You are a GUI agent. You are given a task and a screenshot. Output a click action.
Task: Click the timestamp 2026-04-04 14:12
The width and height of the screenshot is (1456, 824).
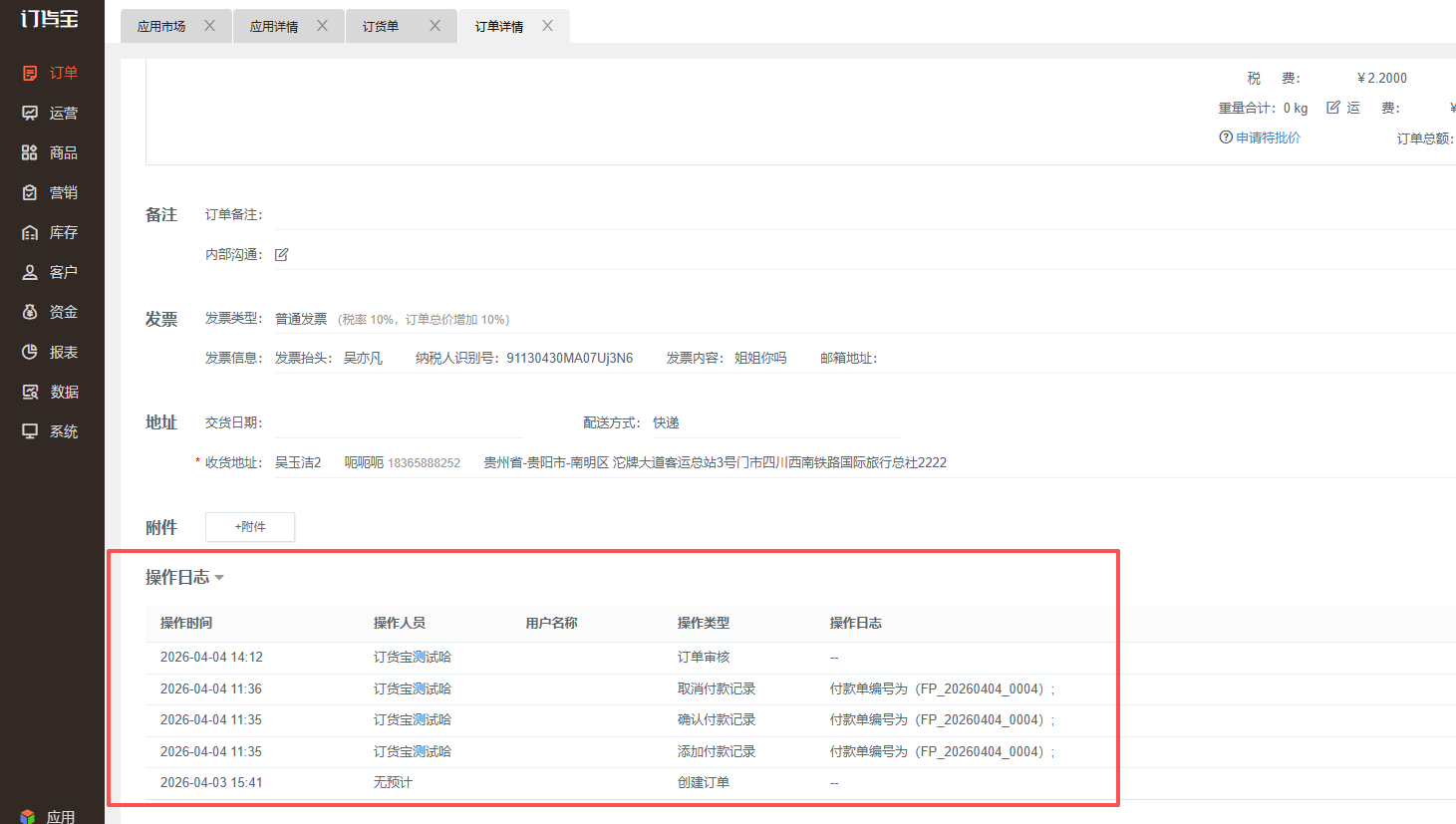(x=211, y=657)
